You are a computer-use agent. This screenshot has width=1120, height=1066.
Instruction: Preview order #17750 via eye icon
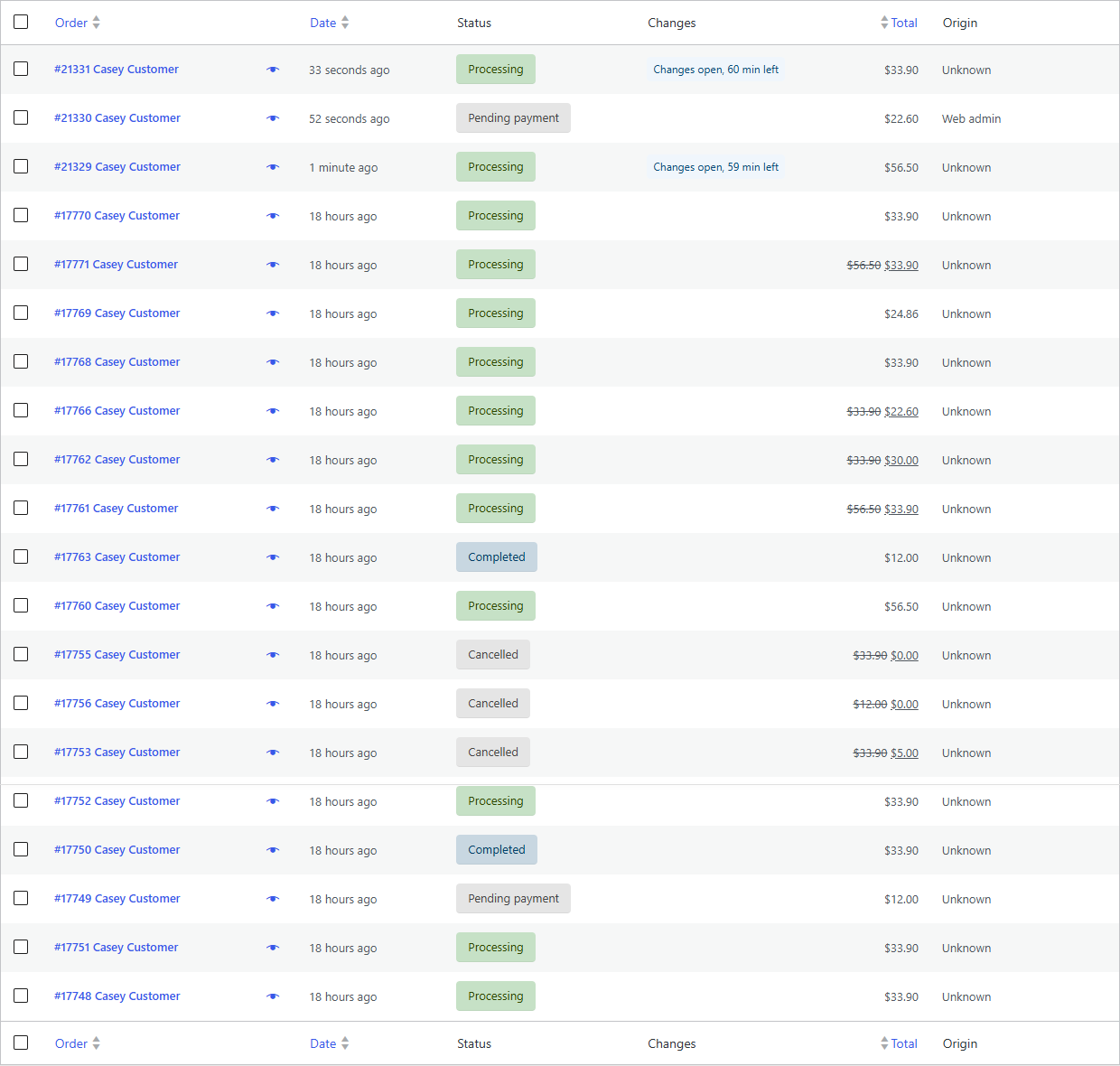[x=273, y=850]
